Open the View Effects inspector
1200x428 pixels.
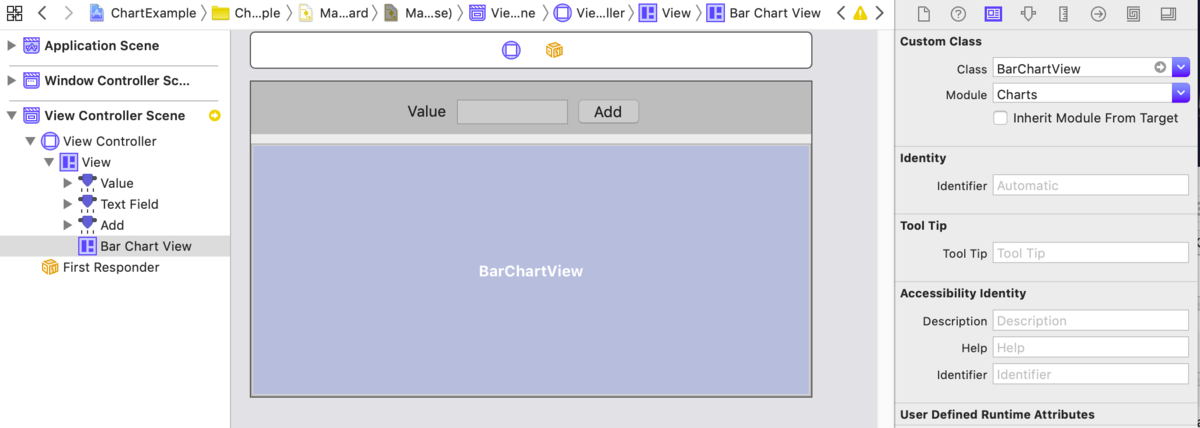tap(1168, 13)
